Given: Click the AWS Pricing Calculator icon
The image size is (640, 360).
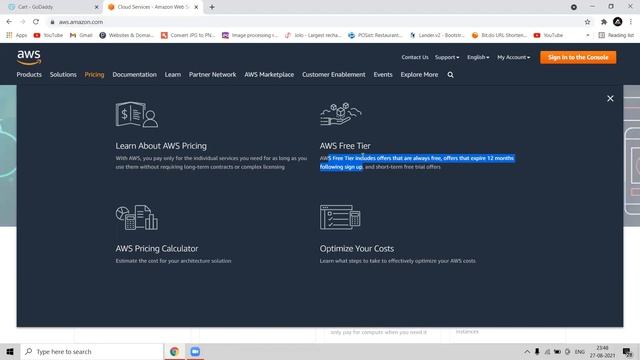Looking at the screenshot, I should click(136, 217).
